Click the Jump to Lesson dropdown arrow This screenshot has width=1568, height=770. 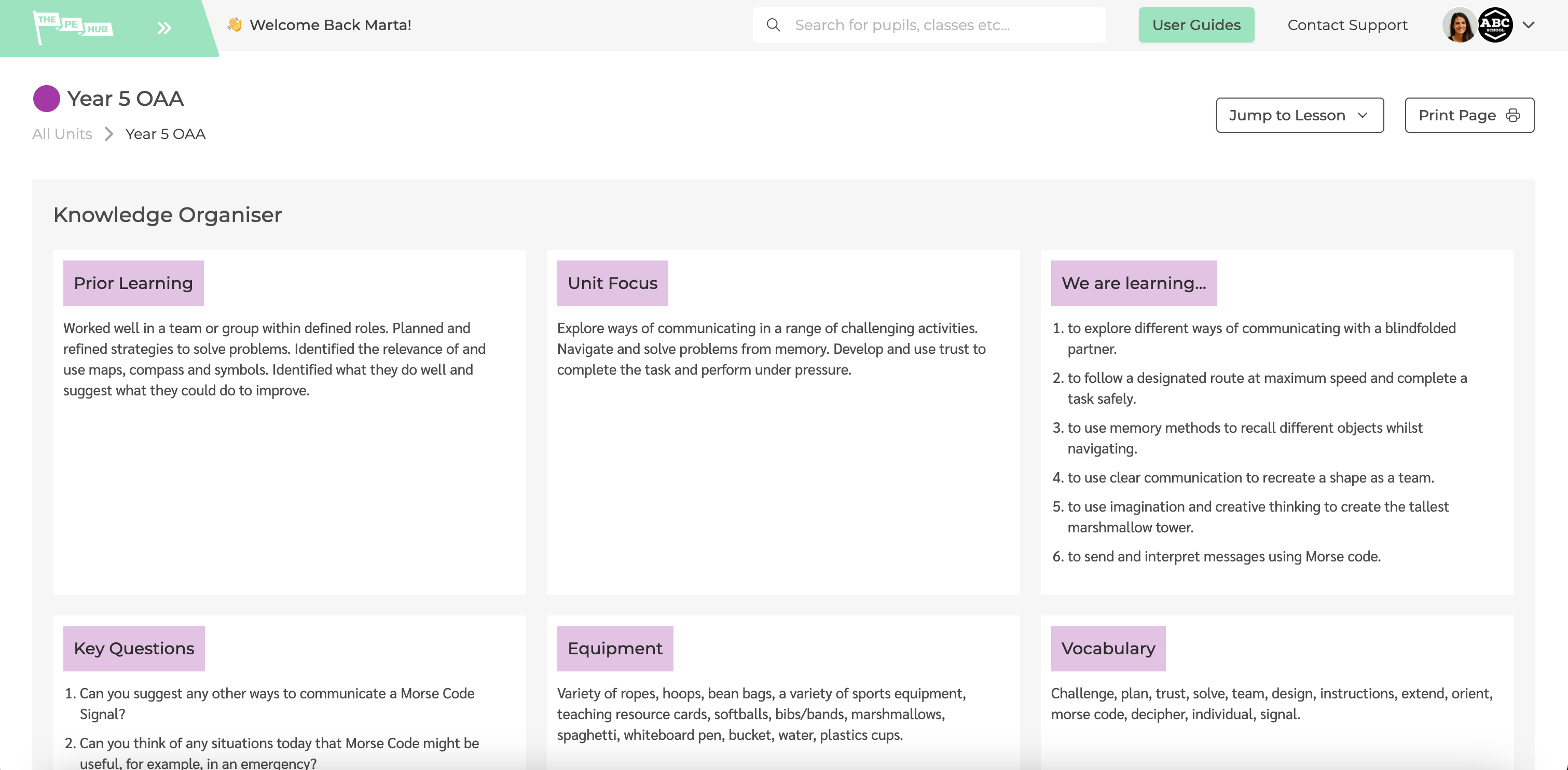point(1362,115)
